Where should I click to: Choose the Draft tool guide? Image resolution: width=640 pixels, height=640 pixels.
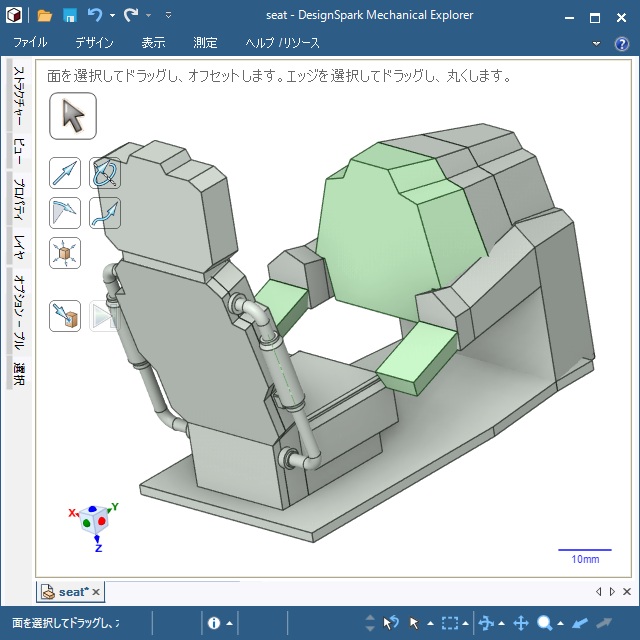[65, 212]
